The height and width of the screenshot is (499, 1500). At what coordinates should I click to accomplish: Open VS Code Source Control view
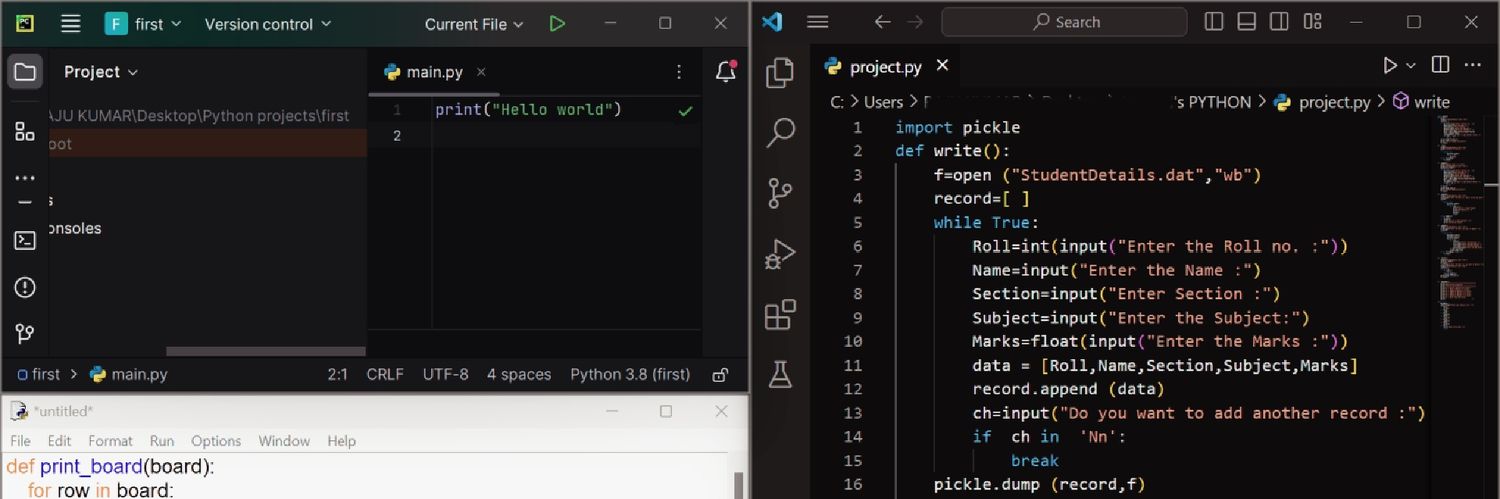tap(780, 193)
